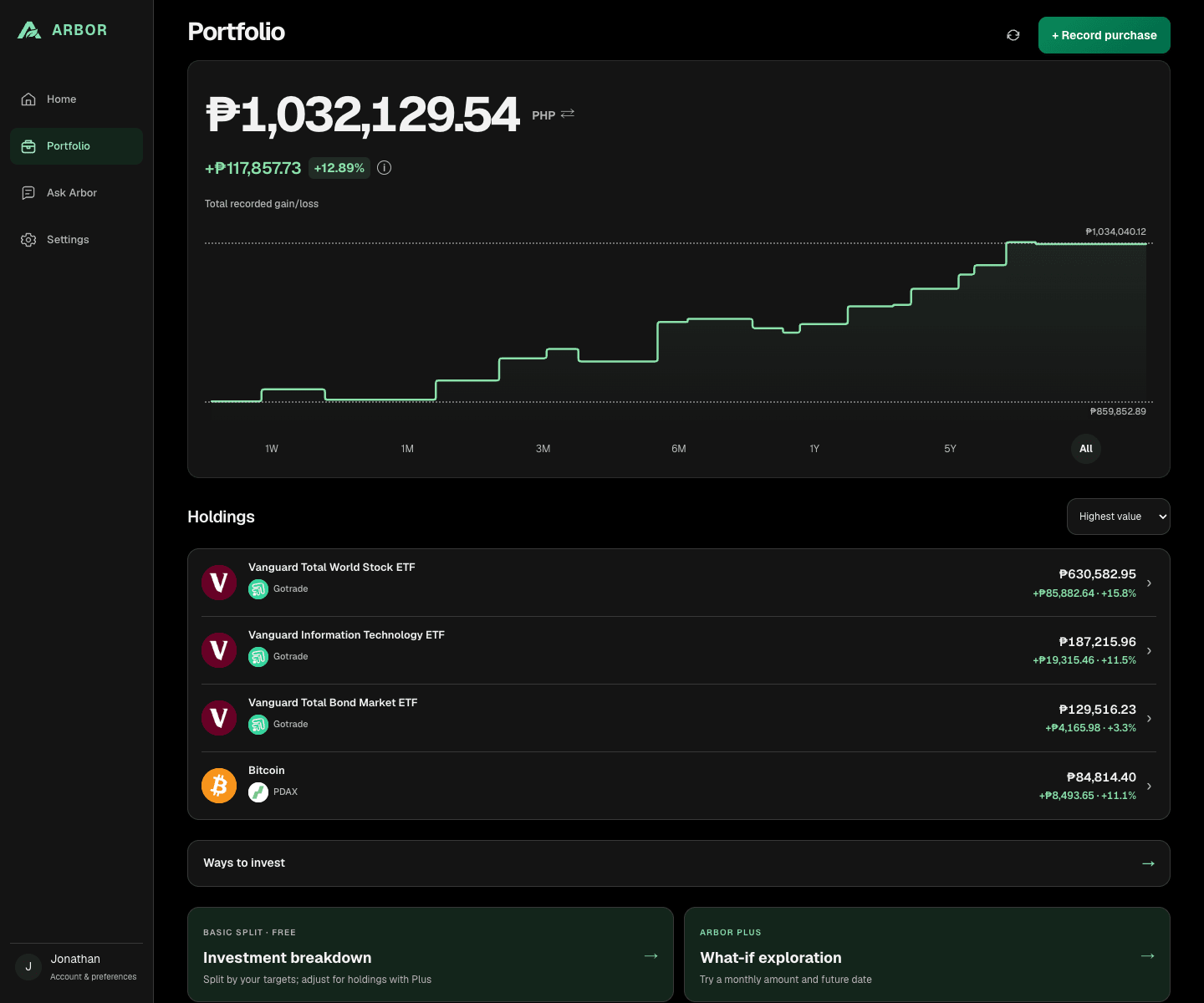Expand the Vanguard Total Bond Market ETF chevron

[1150, 719]
